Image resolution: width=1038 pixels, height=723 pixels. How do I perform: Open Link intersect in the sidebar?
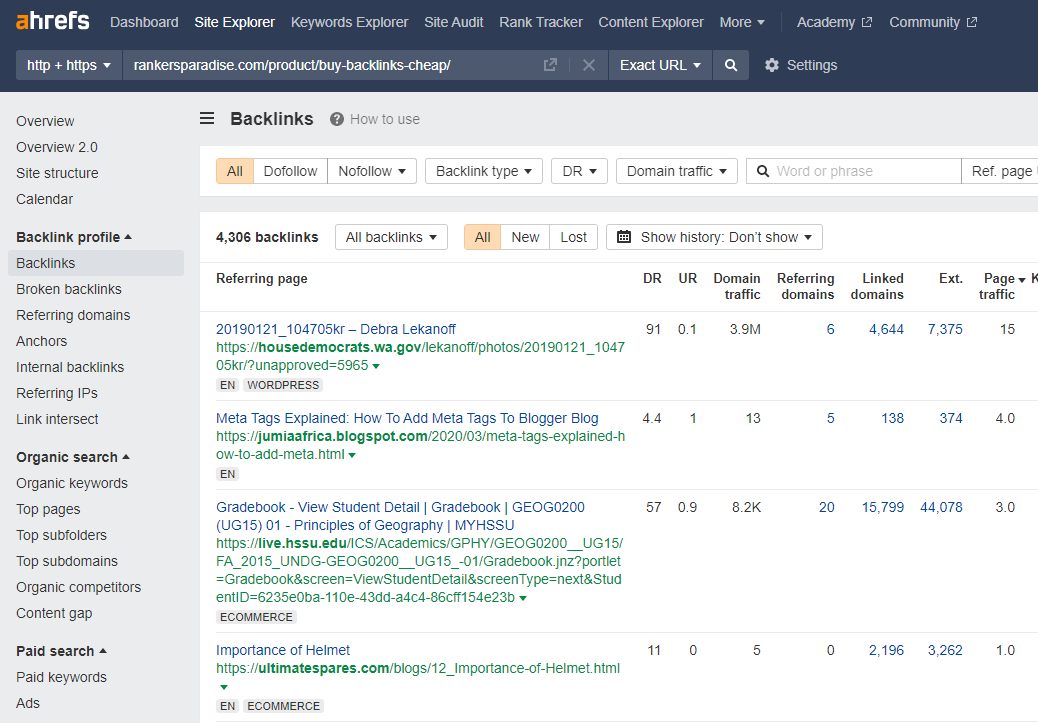(x=57, y=419)
